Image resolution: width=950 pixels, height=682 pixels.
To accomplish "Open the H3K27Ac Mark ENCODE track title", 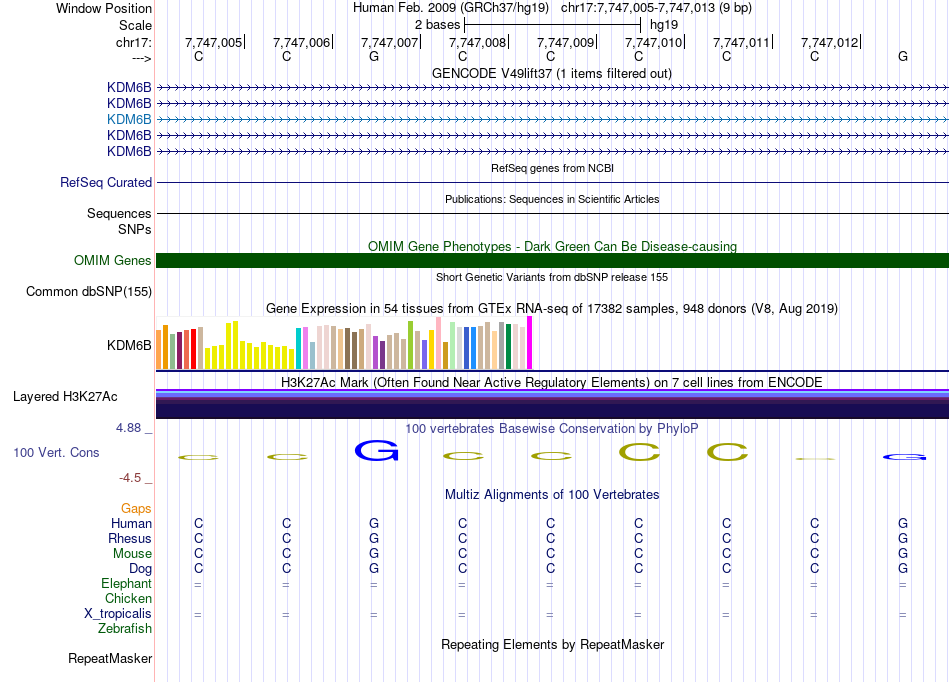I will [551, 382].
